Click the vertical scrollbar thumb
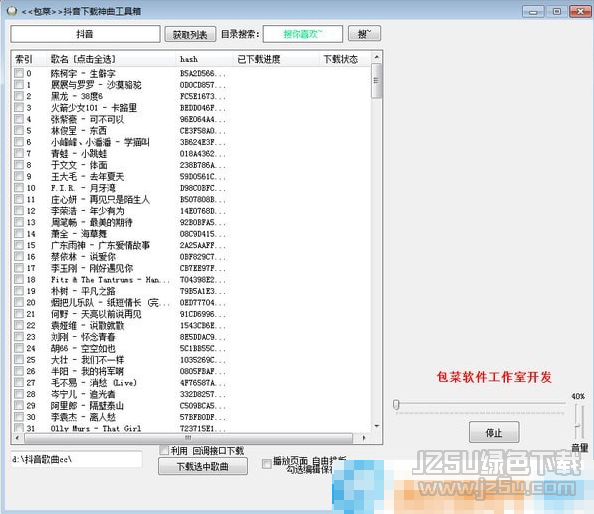The height and width of the screenshot is (514, 594). coord(377,81)
